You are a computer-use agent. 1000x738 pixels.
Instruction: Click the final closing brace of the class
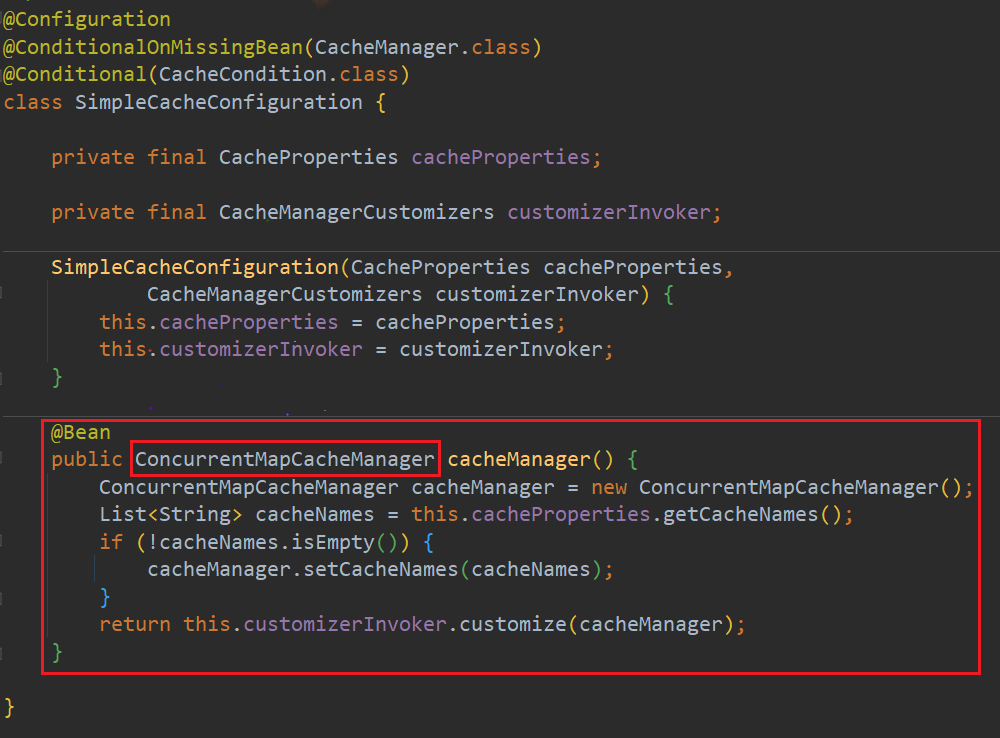[x=9, y=707]
